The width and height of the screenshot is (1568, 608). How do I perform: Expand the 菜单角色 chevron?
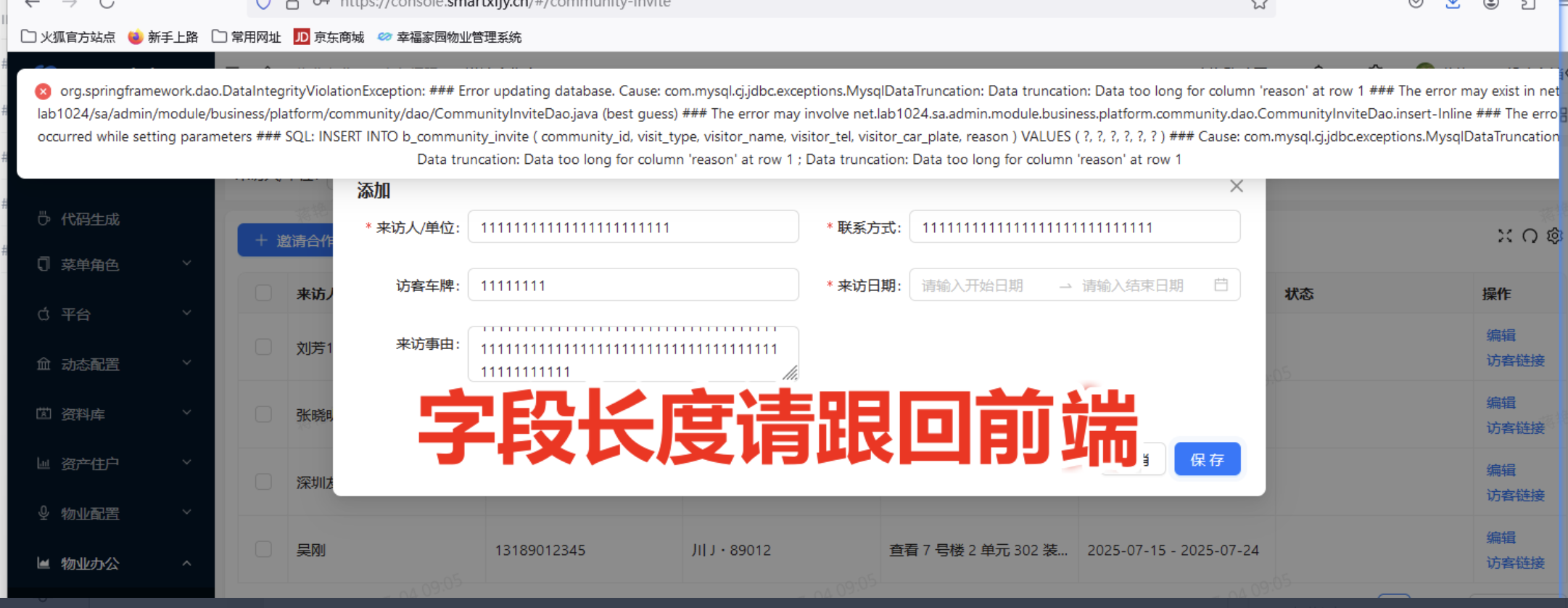[x=187, y=263]
